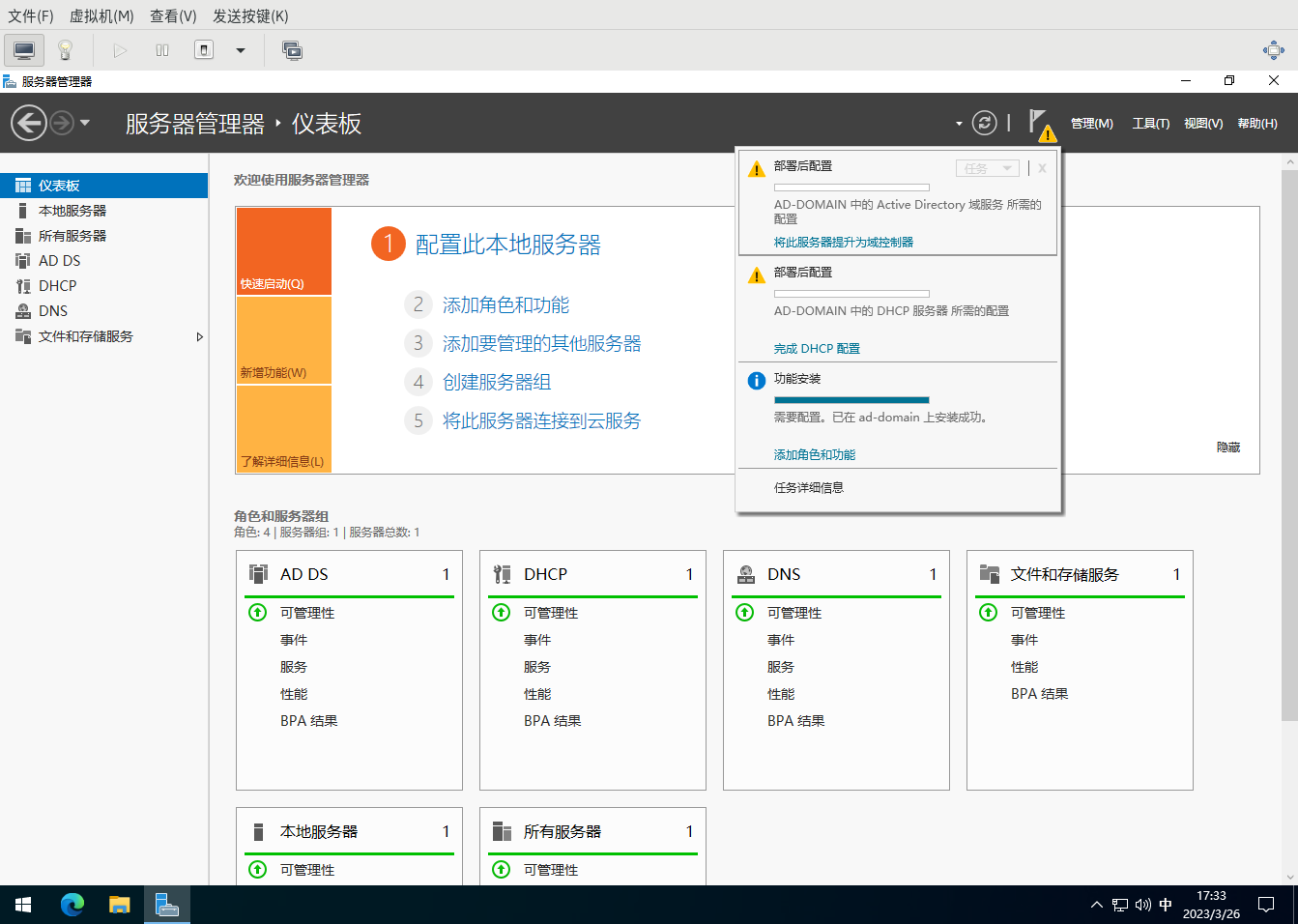Screen dimensions: 1298x924
Task: Click the DHCP role tile header
Action: [x=592, y=574]
